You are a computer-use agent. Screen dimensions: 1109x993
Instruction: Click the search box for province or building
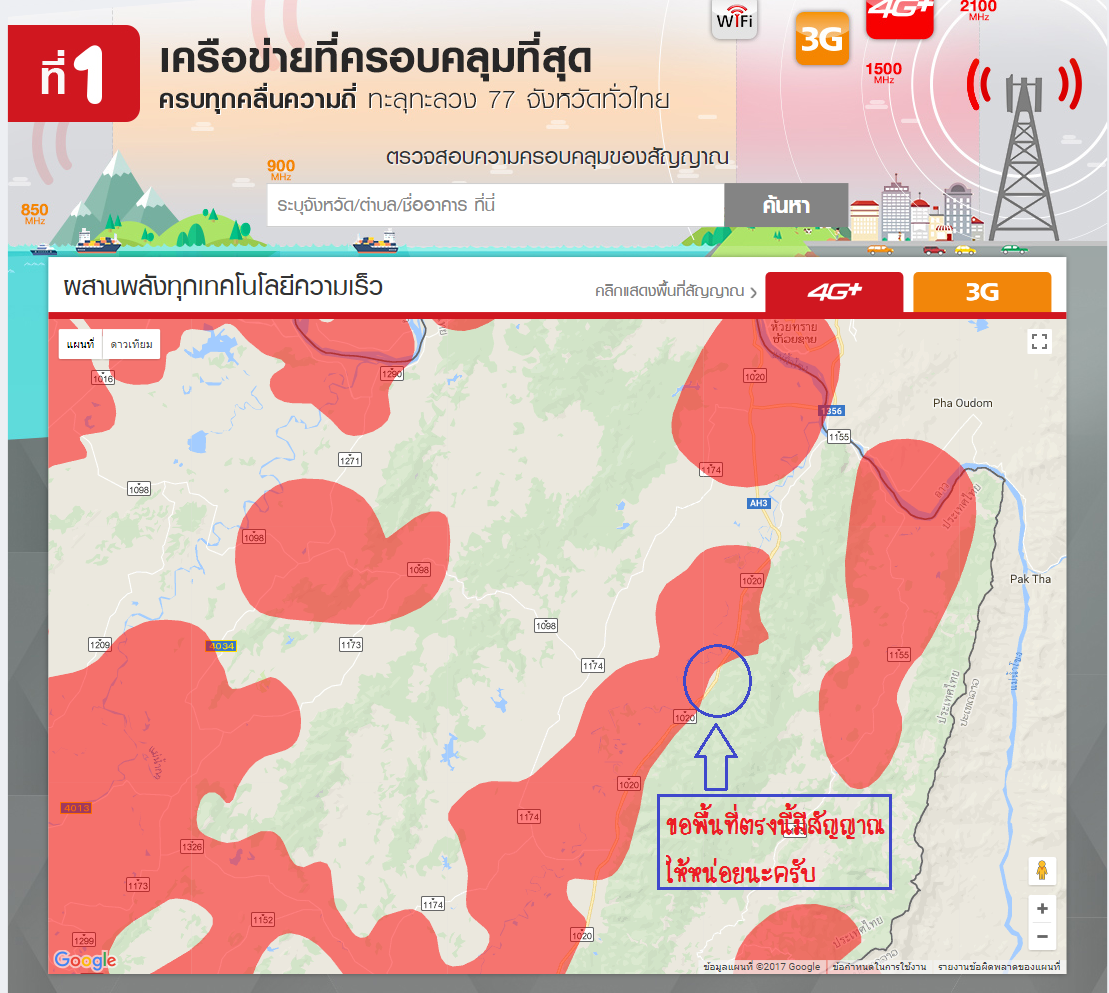click(495, 205)
